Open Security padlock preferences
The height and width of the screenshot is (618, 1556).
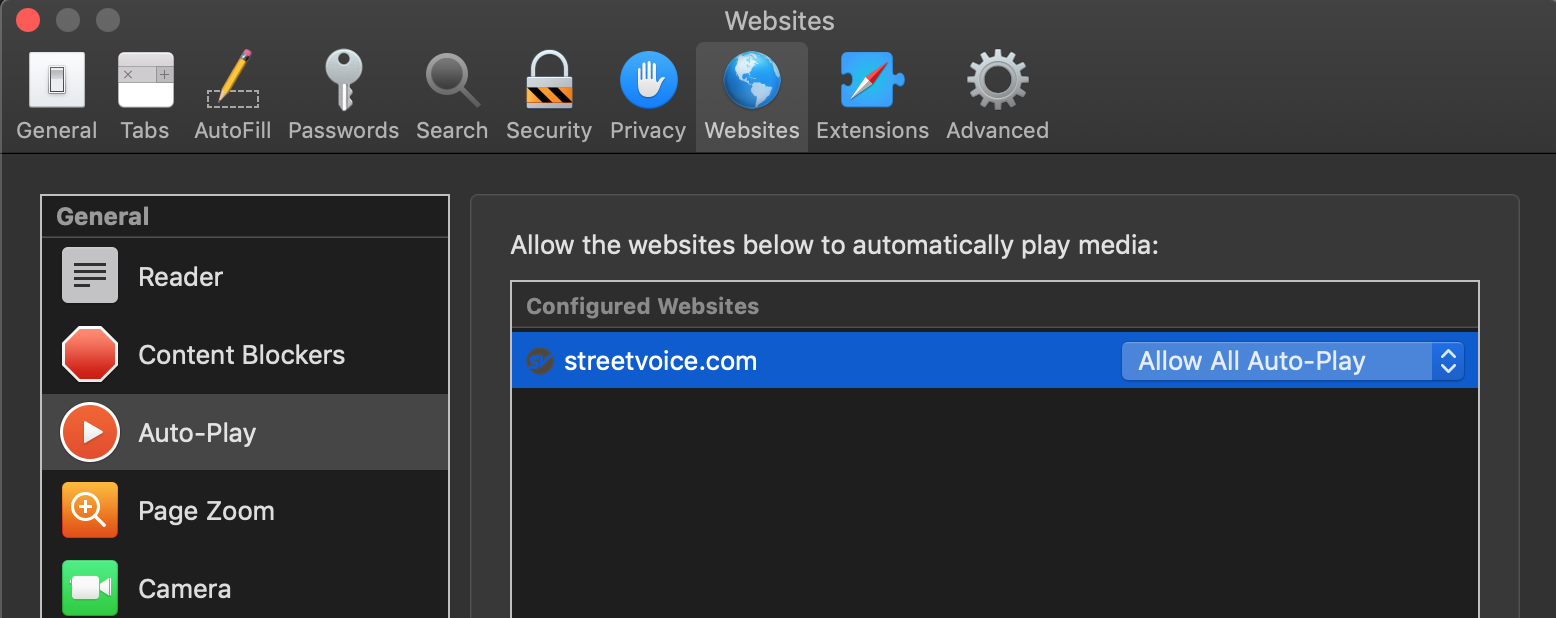pos(549,96)
